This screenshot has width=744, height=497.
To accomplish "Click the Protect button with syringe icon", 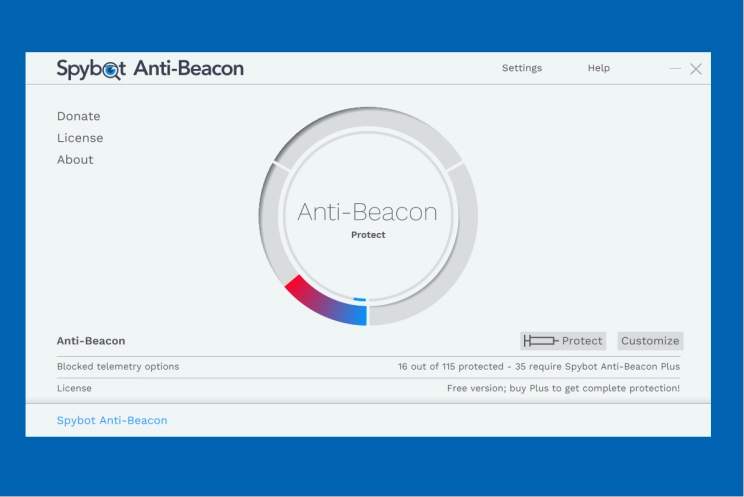I will pyautogui.click(x=563, y=341).
